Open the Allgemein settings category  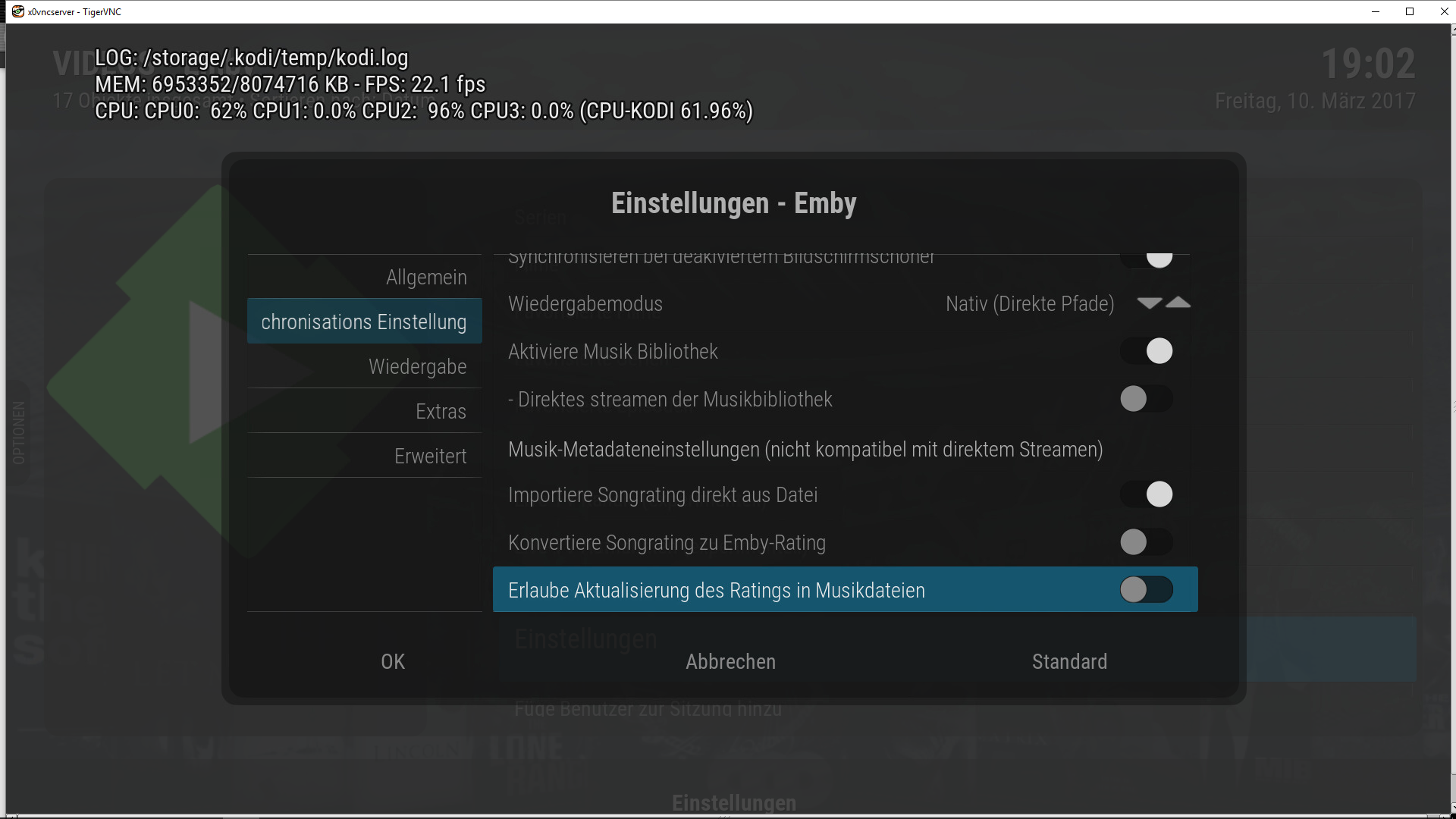coord(365,277)
